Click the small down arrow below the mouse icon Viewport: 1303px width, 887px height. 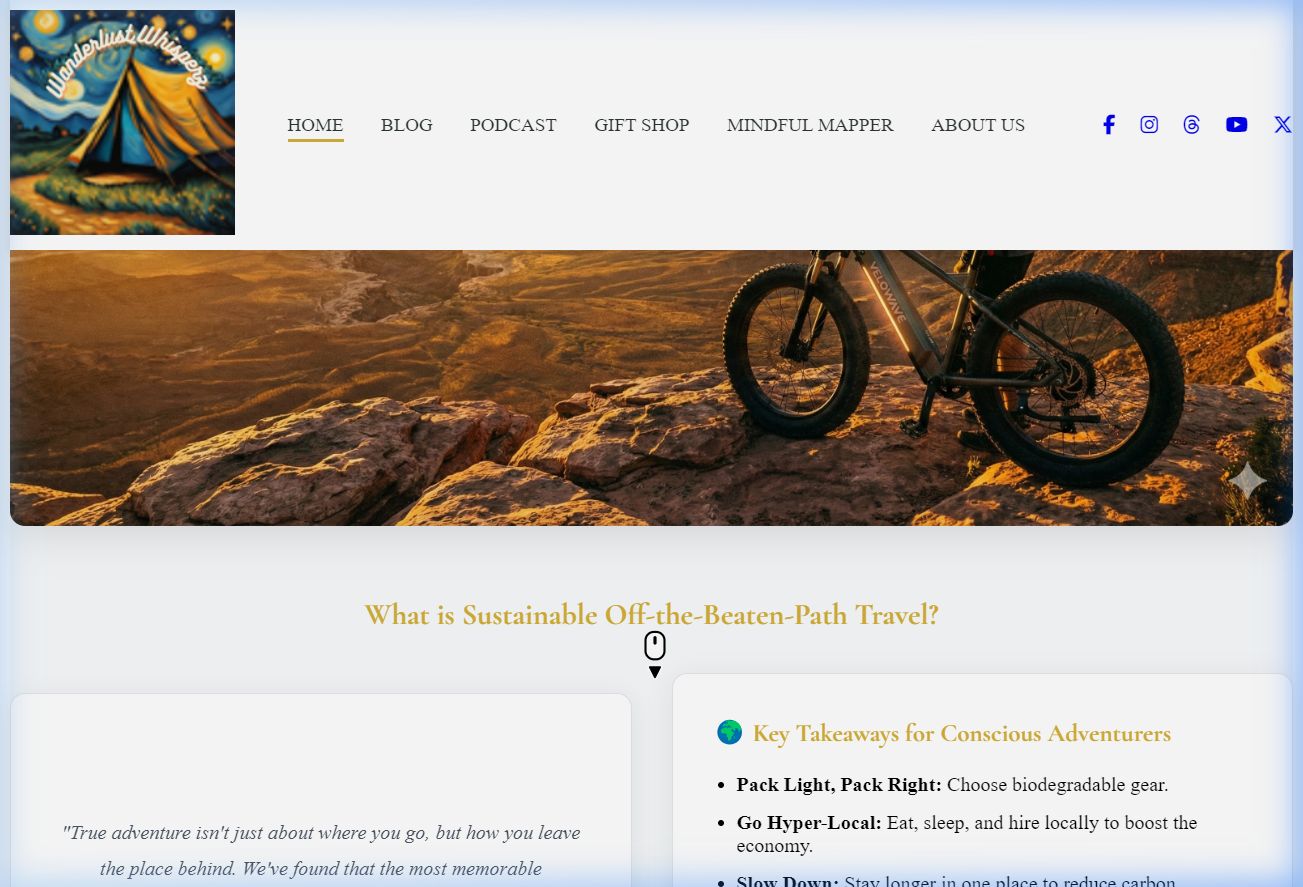[x=655, y=672]
